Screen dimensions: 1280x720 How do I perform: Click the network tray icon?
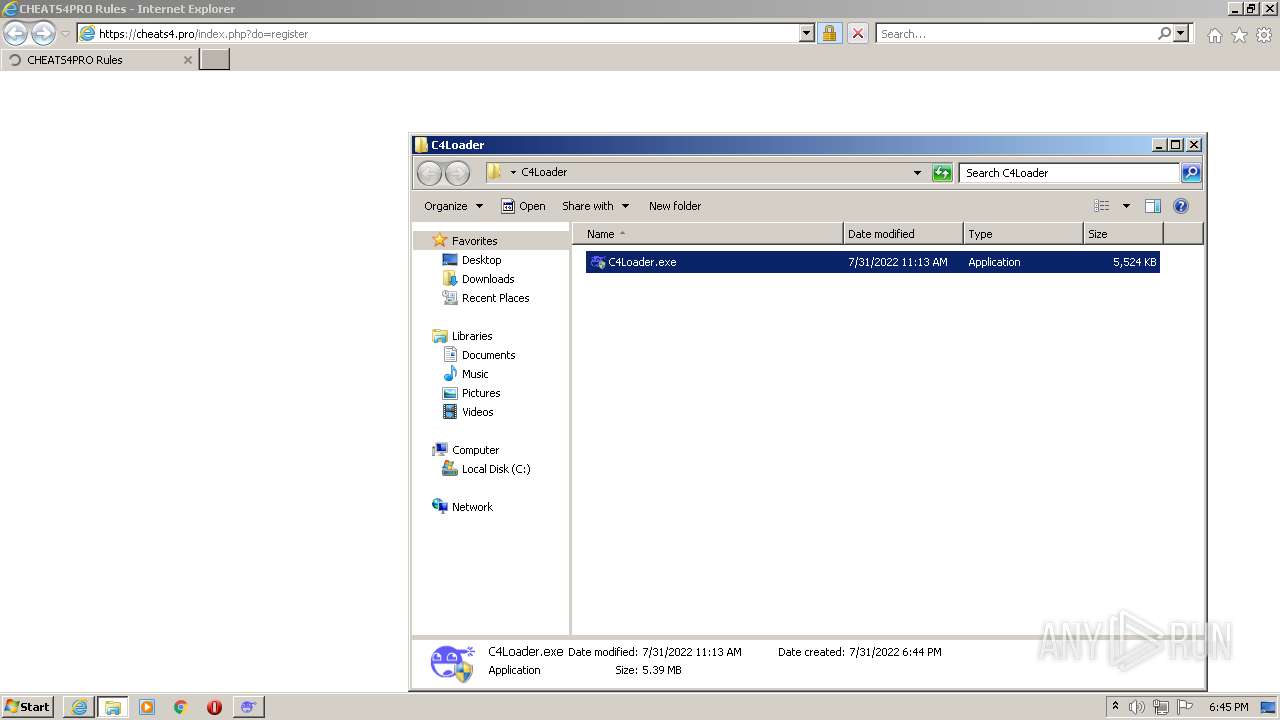[1161, 707]
